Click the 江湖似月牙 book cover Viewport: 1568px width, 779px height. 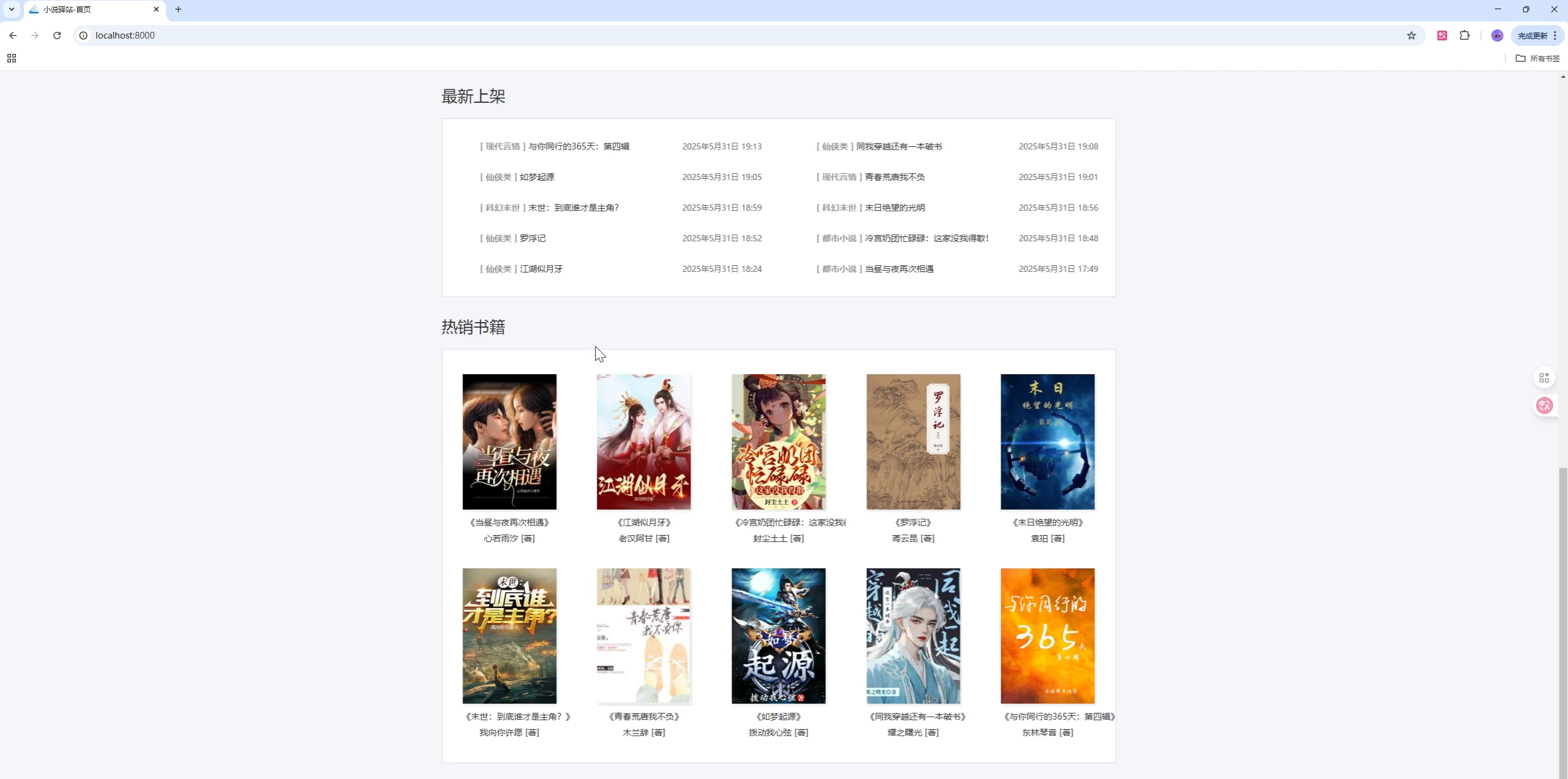643,442
